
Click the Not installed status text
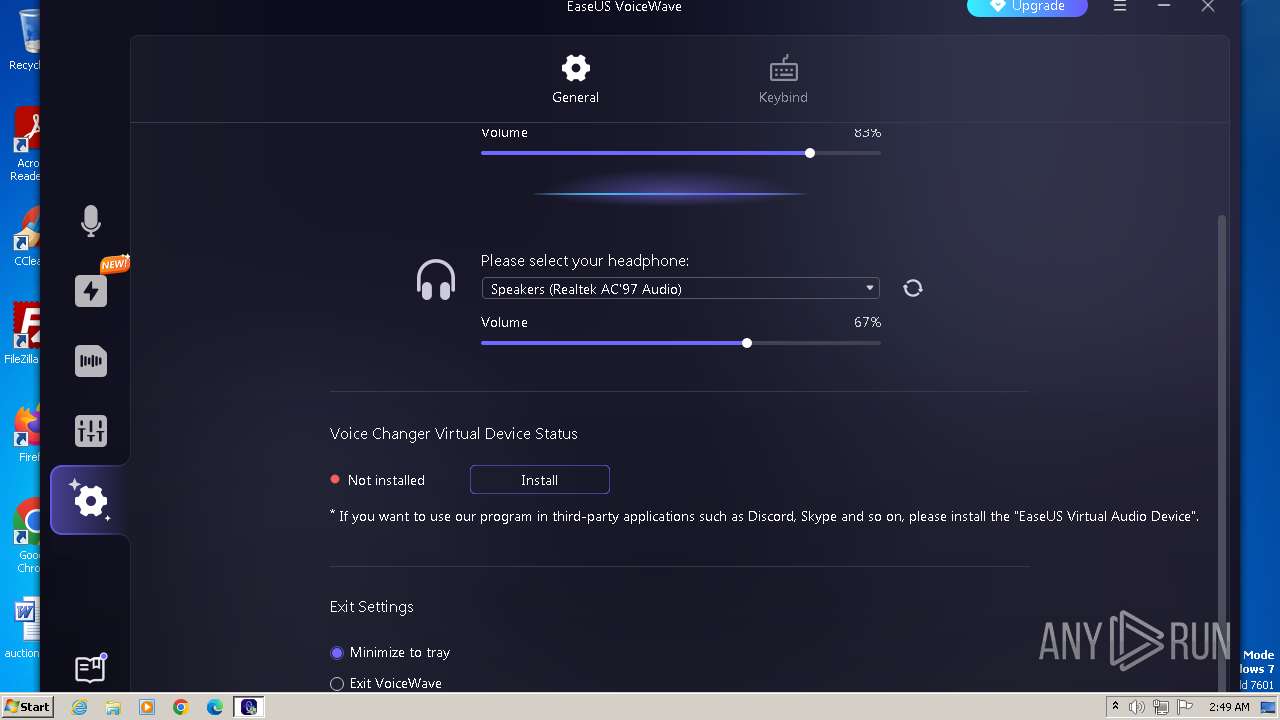point(386,480)
